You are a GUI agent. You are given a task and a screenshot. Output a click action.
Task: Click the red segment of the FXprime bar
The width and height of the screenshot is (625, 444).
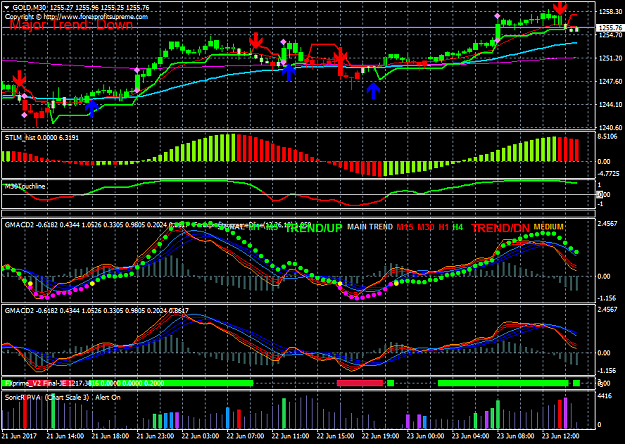coord(360,383)
